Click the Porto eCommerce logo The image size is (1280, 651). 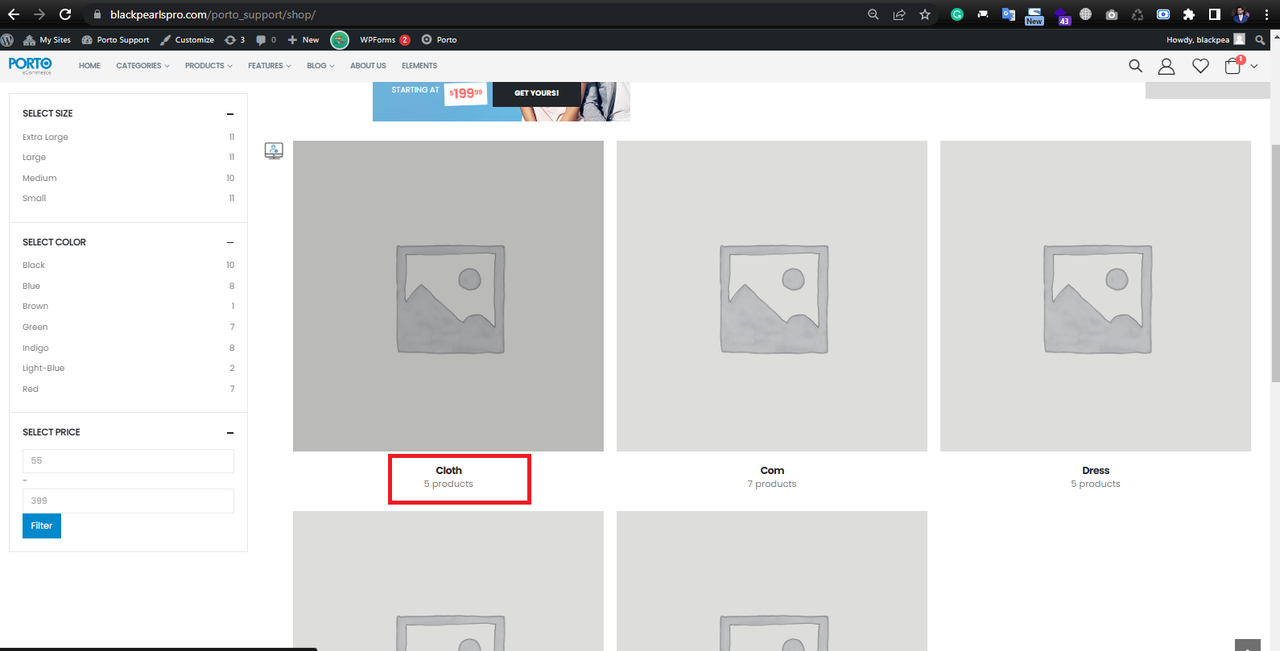tap(30, 65)
